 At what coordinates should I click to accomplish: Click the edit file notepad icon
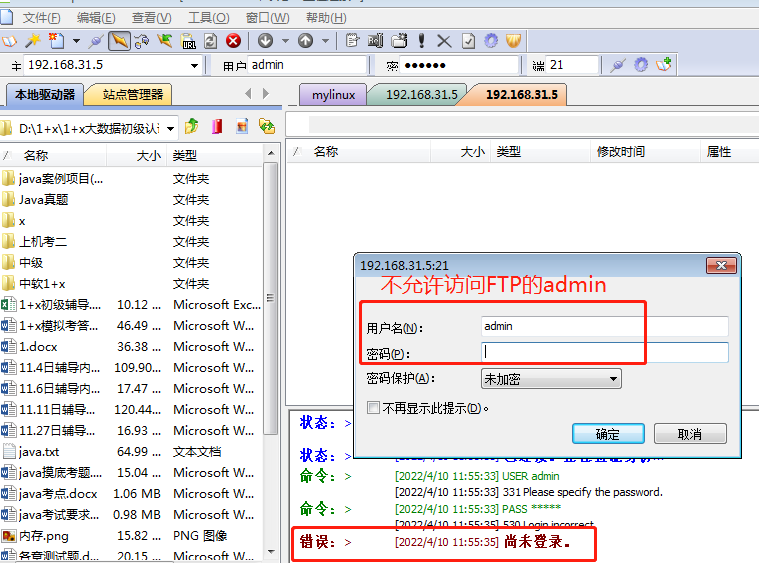point(352,41)
